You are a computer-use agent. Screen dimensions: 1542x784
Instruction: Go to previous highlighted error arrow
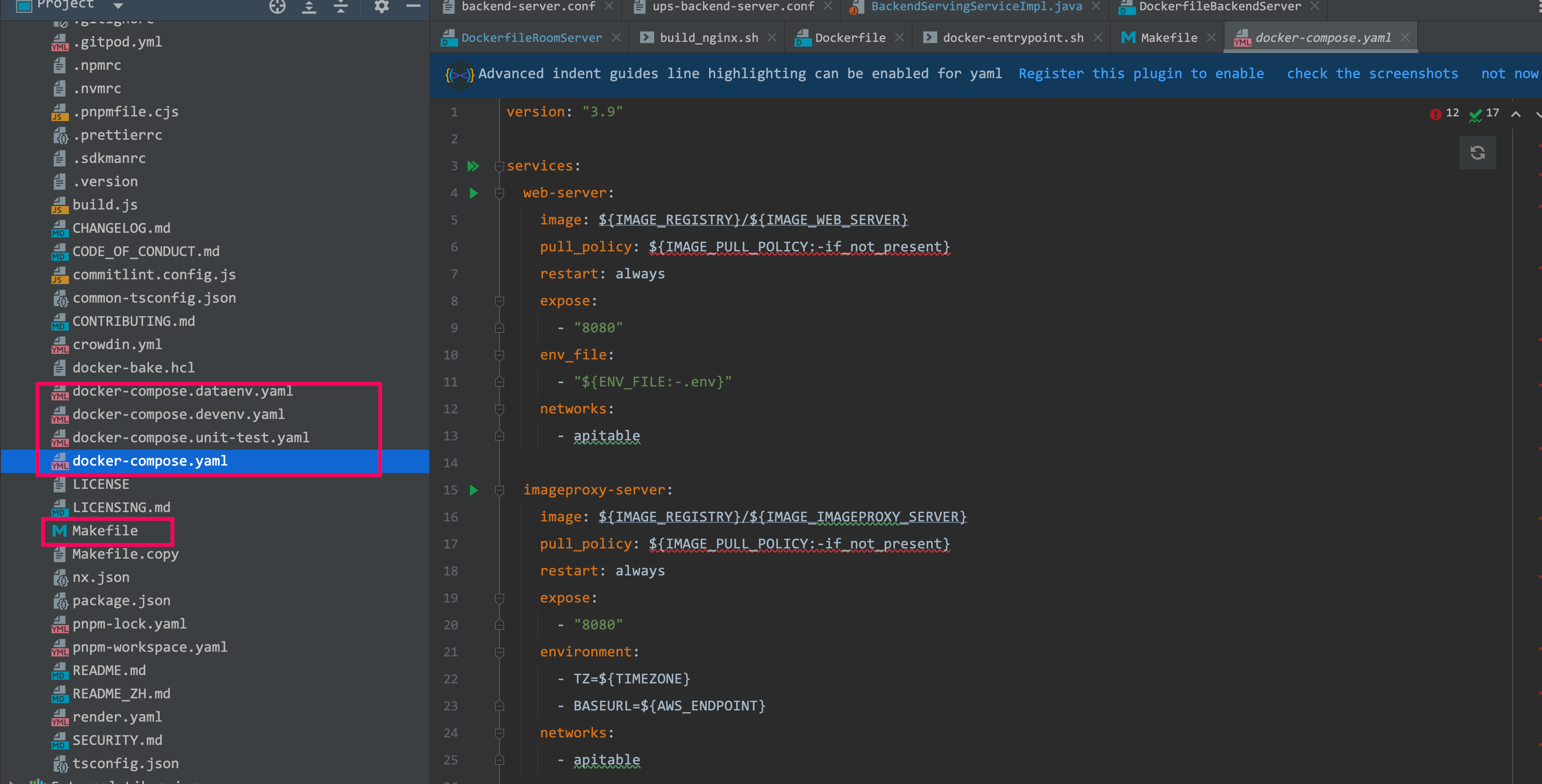[x=1515, y=114]
